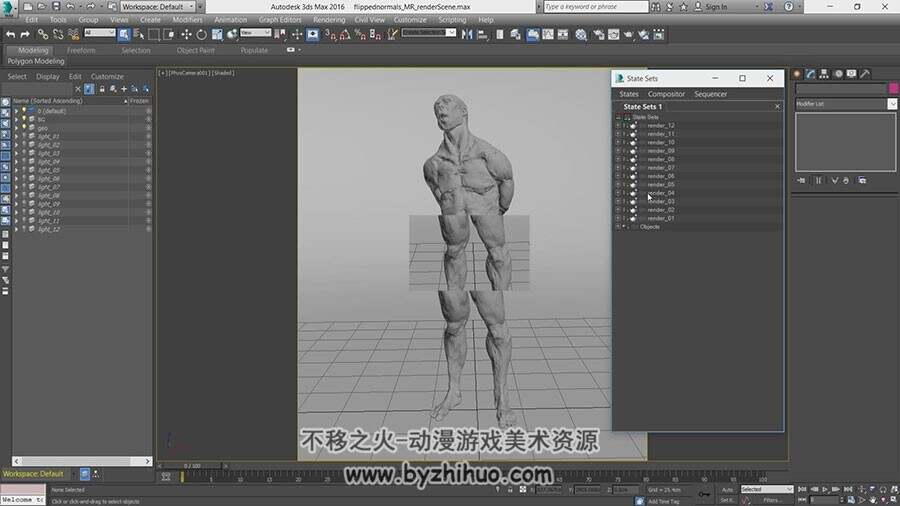Screen dimensions: 900x506
Task: Toggle frozen state of geo row
Action: [x=148, y=128]
